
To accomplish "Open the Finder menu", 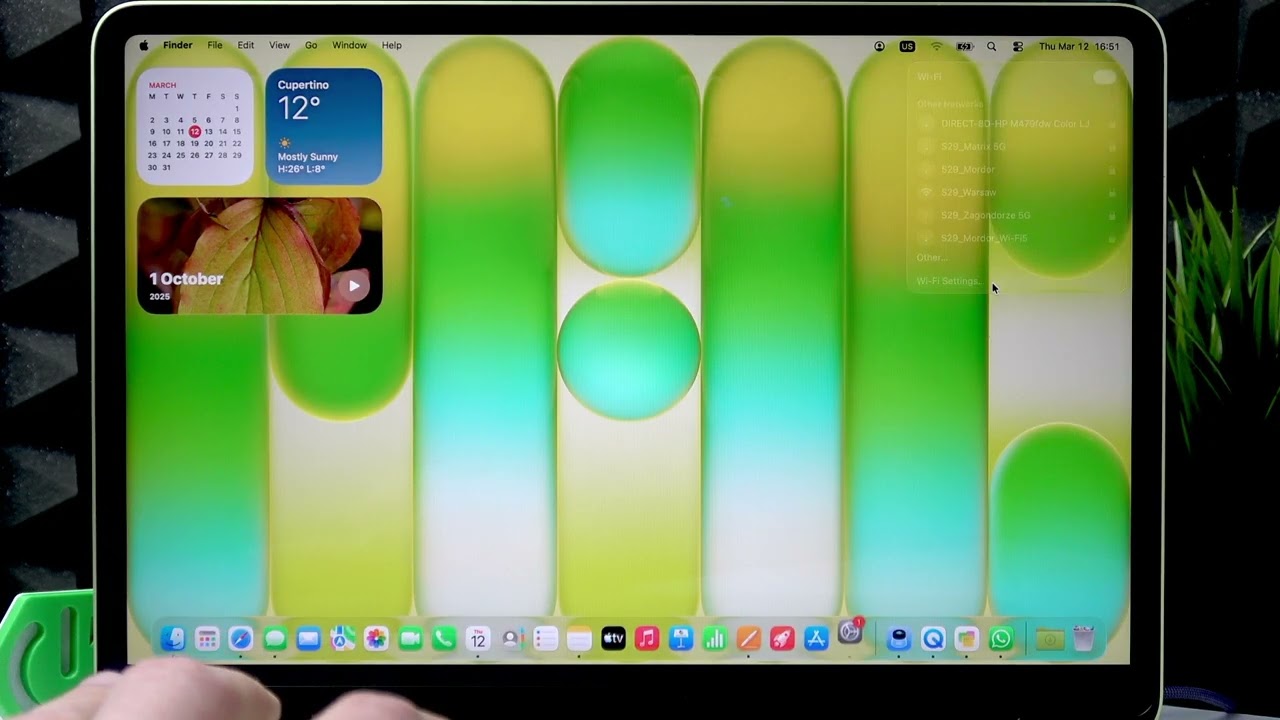I will (x=178, y=45).
